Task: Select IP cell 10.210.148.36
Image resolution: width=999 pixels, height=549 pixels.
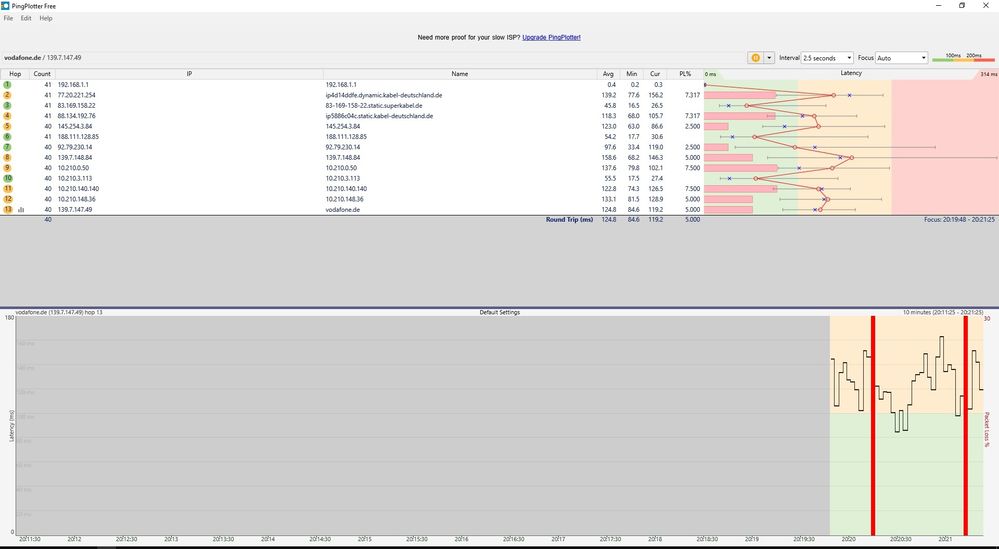Action: pyautogui.click(x=76, y=199)
